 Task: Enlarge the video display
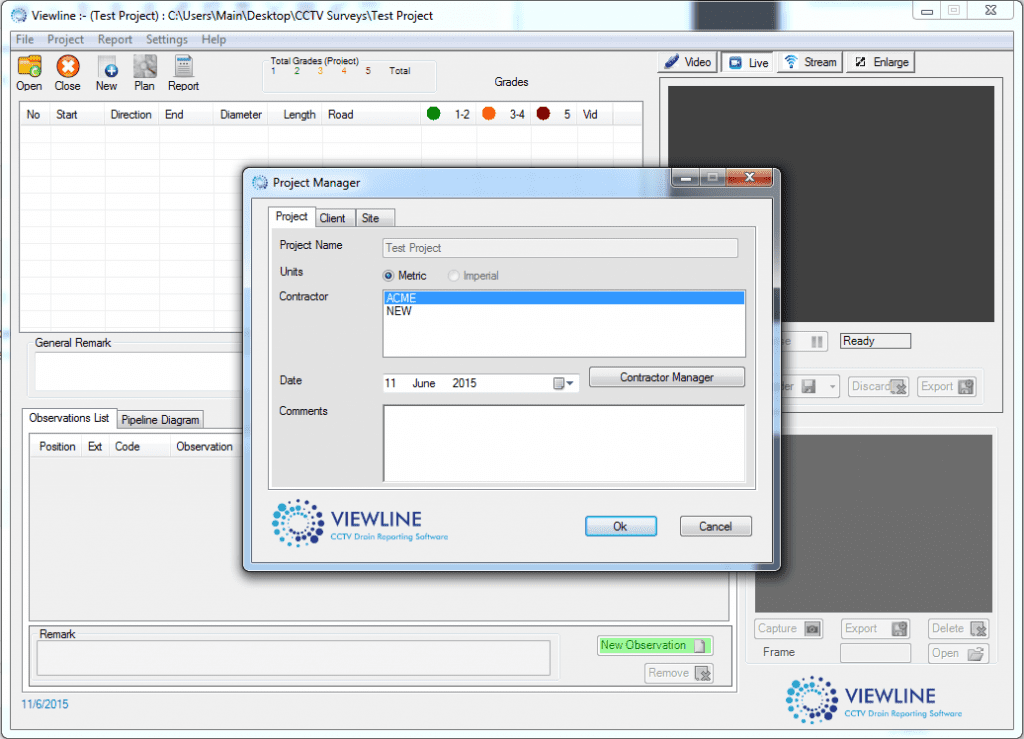pos(880,61)
